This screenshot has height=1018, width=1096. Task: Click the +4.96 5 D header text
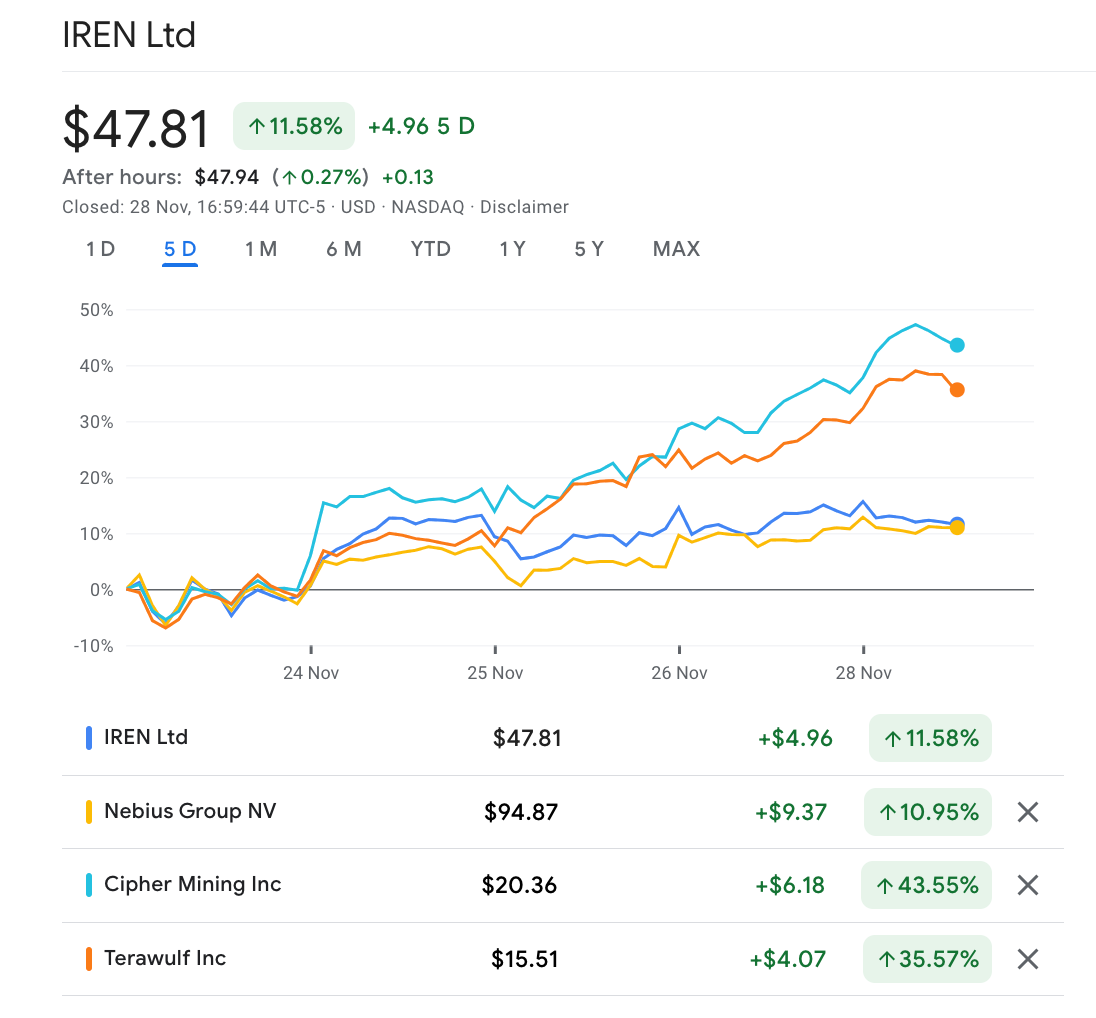click(x=421, y=126)
